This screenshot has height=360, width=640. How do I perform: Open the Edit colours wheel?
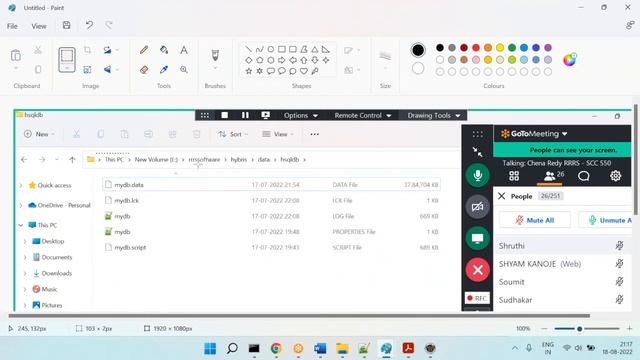[569, 60]
